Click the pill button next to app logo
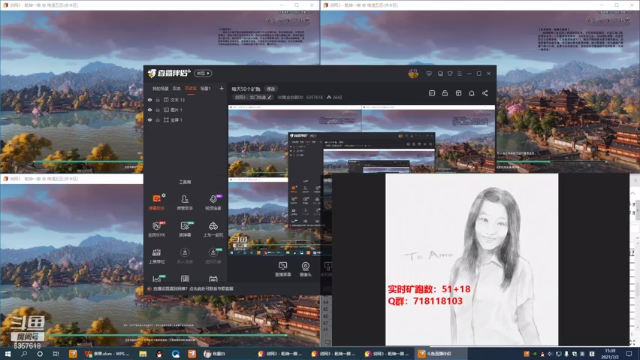Image resolution: width=640 pixels, height=360 pixels. (203, 73)
